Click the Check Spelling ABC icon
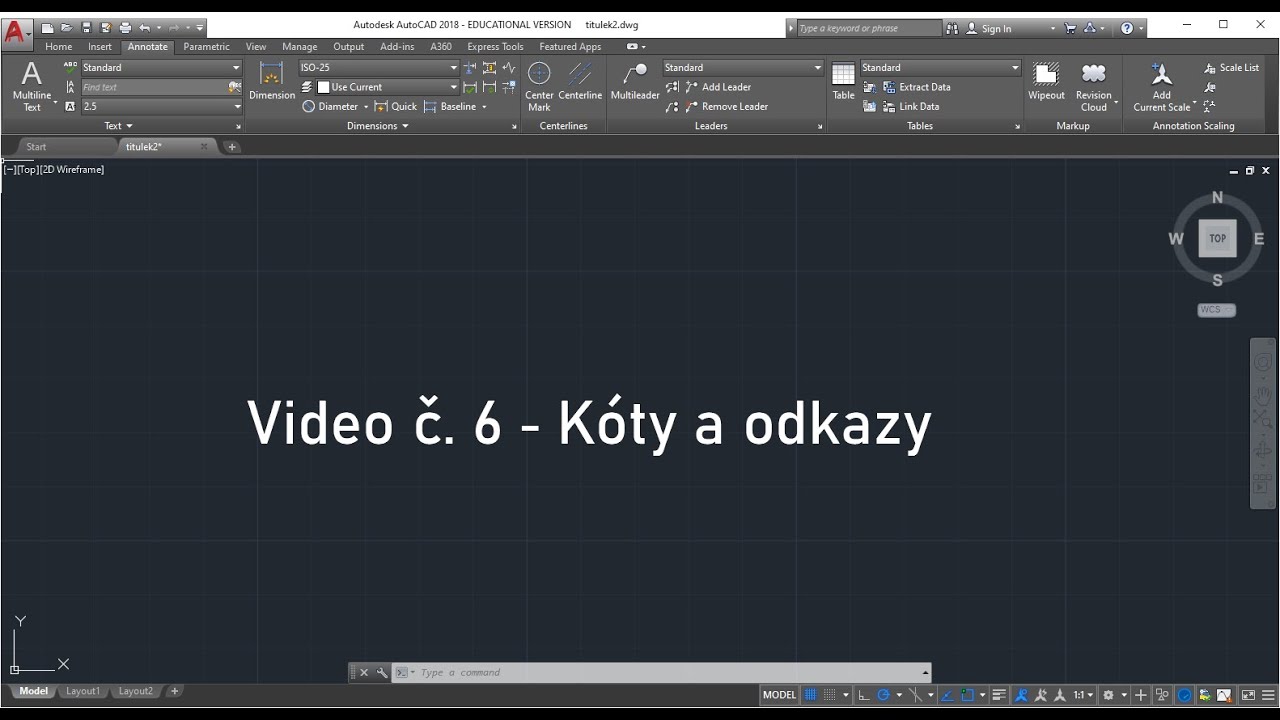Screen dimensions: 1280x720 70,67
